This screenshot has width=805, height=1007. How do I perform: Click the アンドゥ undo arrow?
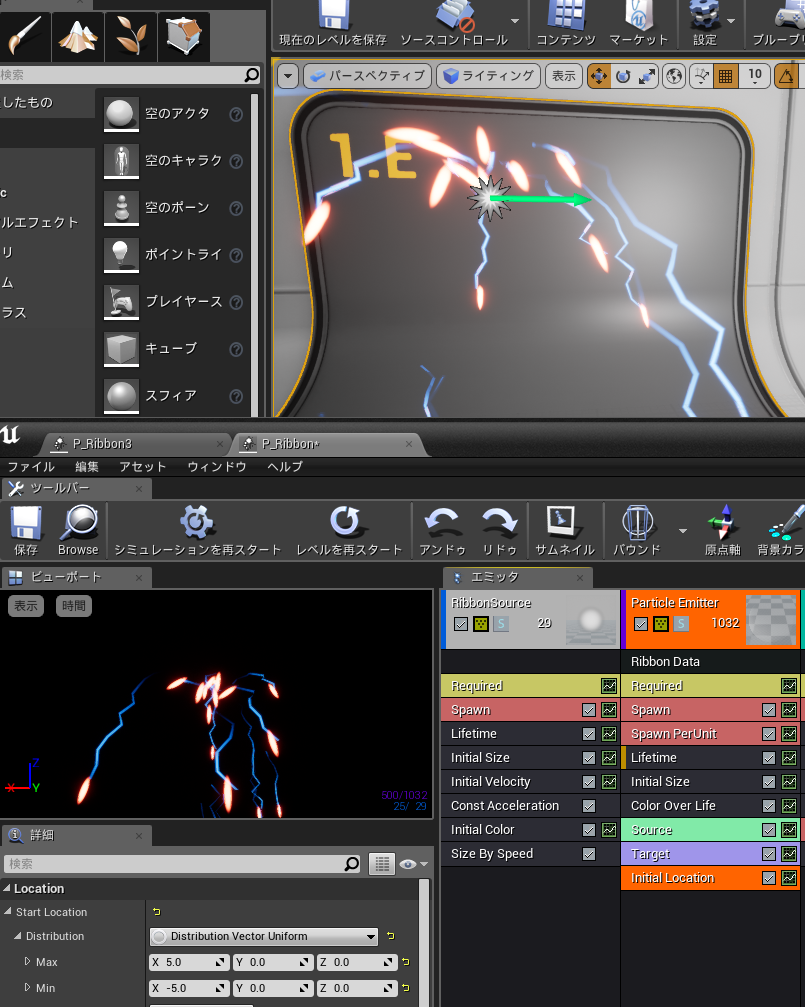click(442, 523)
